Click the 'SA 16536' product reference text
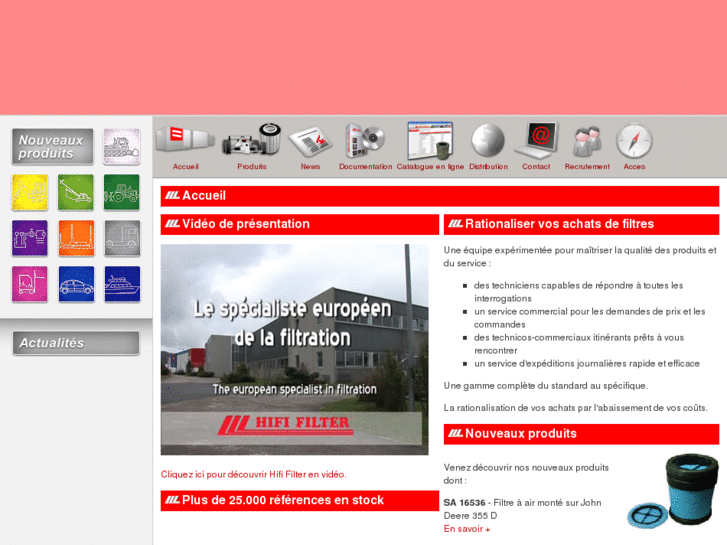Image resolution: width=727 pixels, height=545 pixels. pos(465,503)
